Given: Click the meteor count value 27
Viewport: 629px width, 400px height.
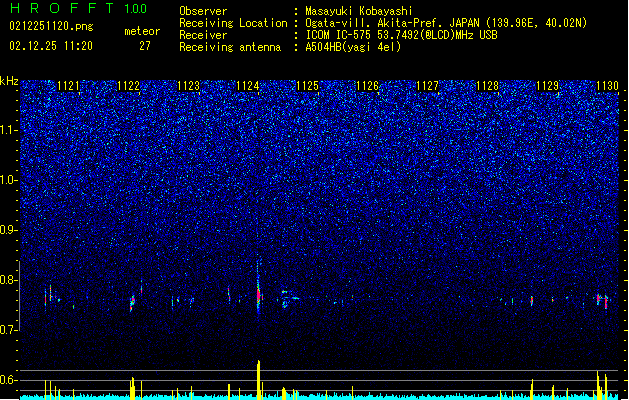Looking at the screenshot, I should [x=145, y=46].
